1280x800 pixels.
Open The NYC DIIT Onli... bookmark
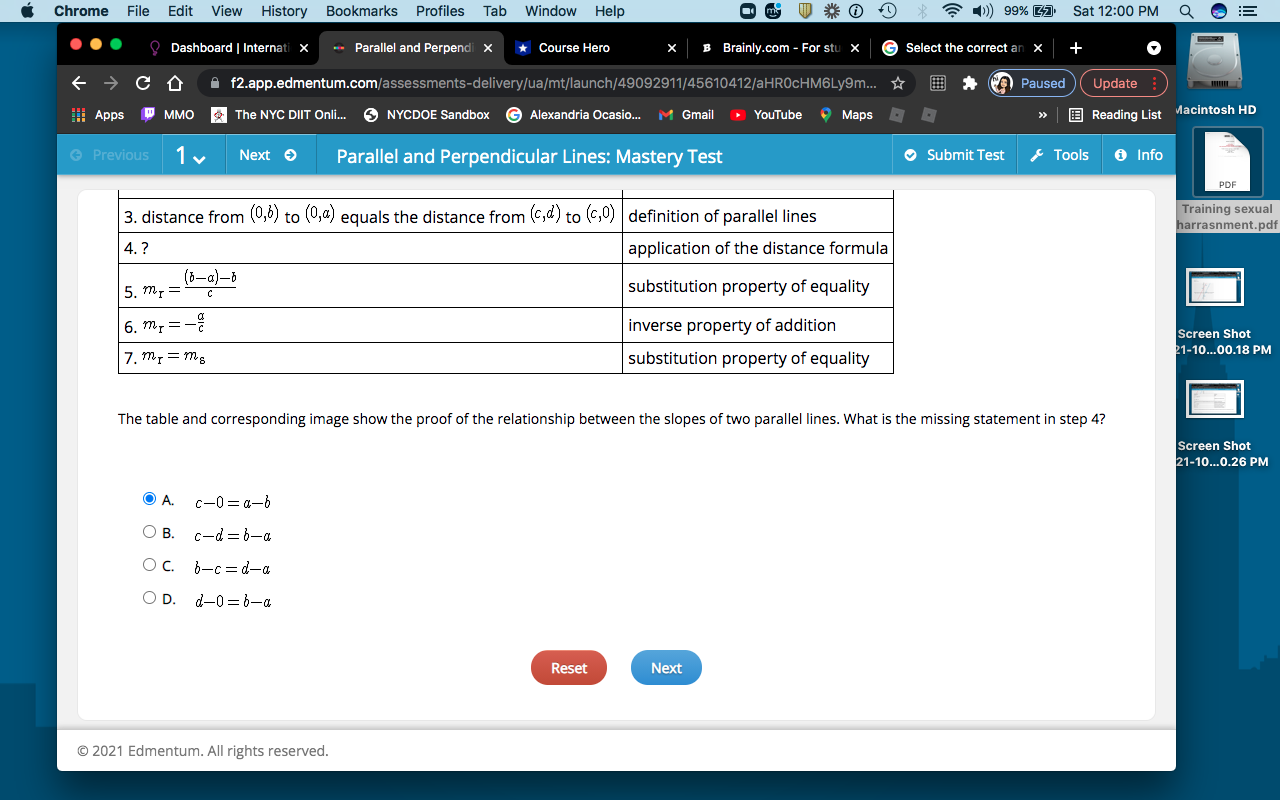(280, 115)
